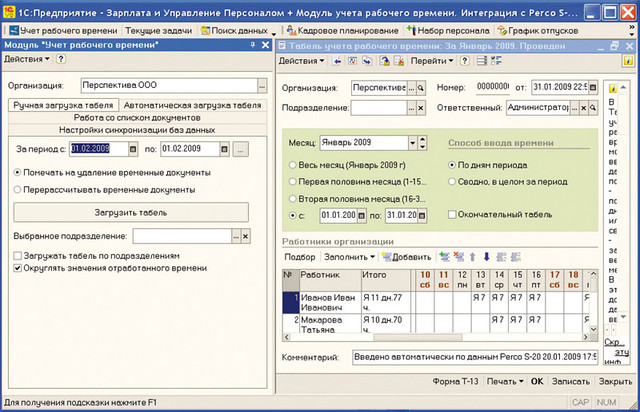Click the down arrow of the info panel scrollbar
This screenshot has height=412, width=640.
[623, 317]
